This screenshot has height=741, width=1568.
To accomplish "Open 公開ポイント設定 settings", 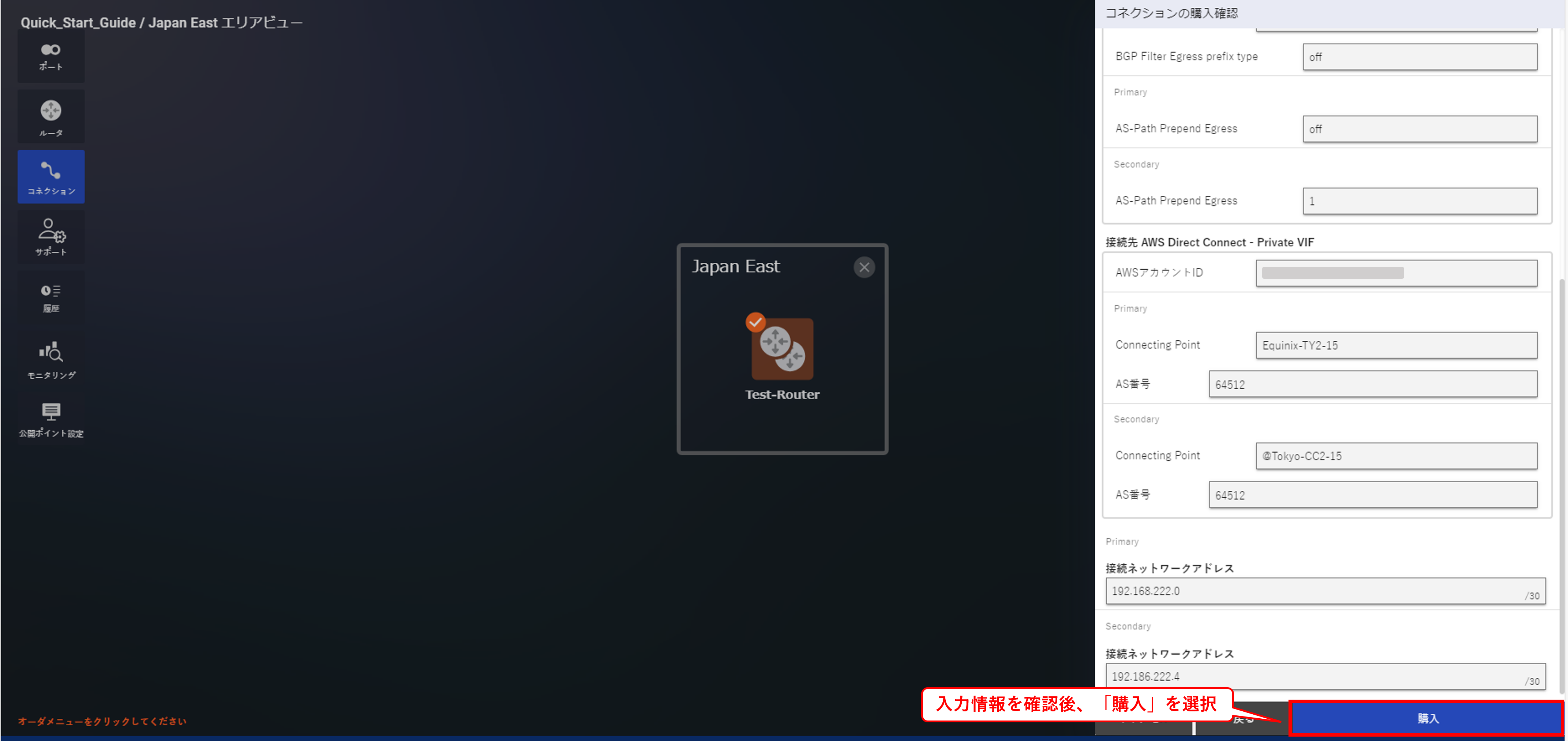I will pyautogui.click(x=51, y=419).
